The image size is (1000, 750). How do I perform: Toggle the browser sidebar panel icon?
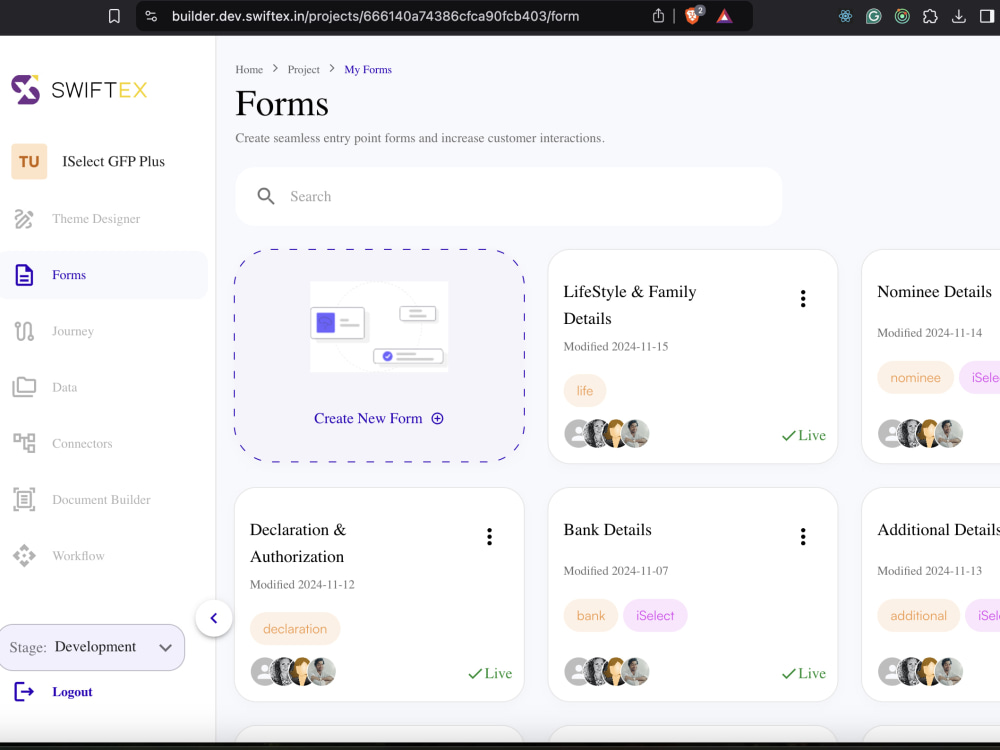987,17
